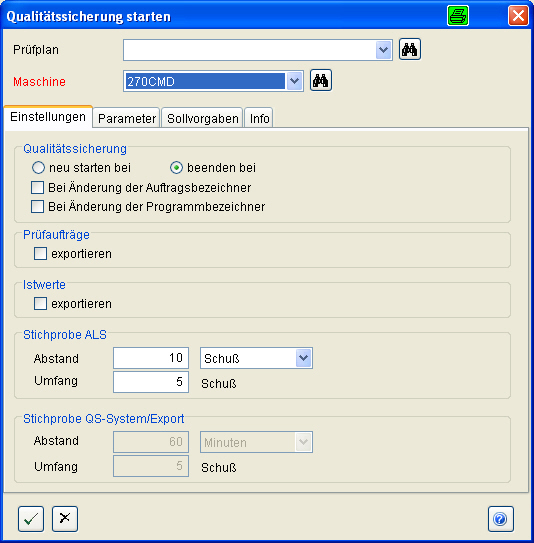Enable 'Bei Änderung der Programmbezeichner' checkbox

click(37, 206)
